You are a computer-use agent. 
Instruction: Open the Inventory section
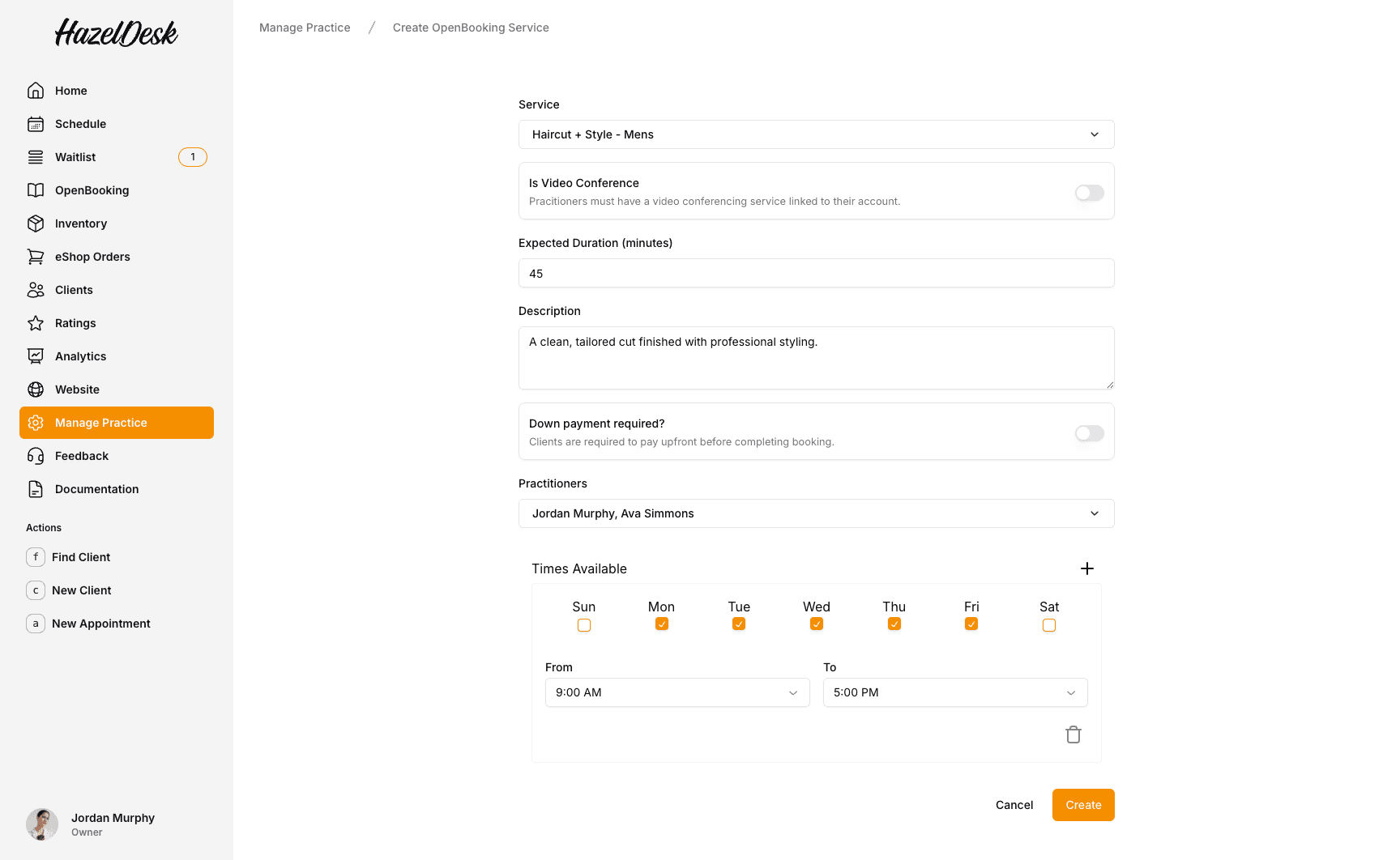(80, 224)
